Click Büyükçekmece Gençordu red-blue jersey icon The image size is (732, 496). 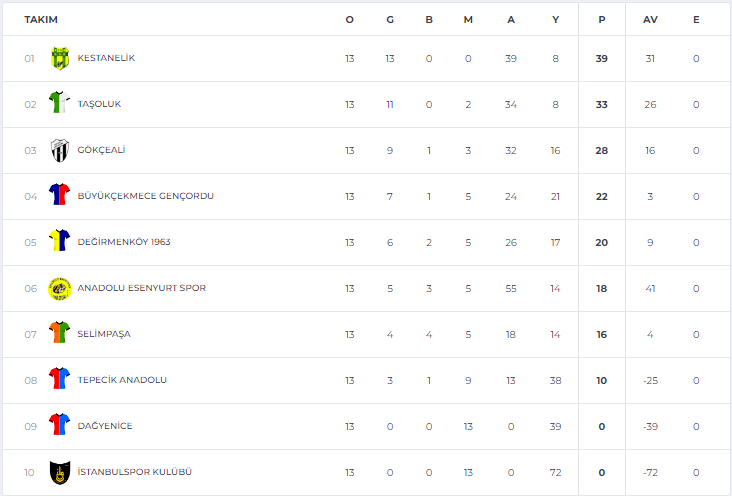pos(59,194)
